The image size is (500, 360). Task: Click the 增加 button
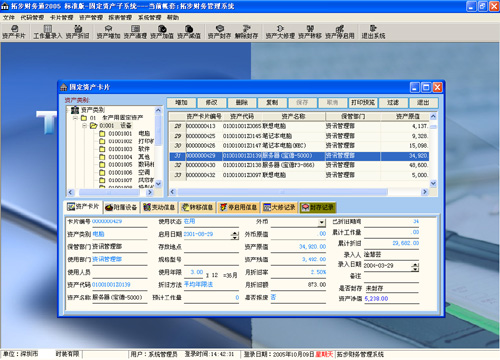(181, 103)
